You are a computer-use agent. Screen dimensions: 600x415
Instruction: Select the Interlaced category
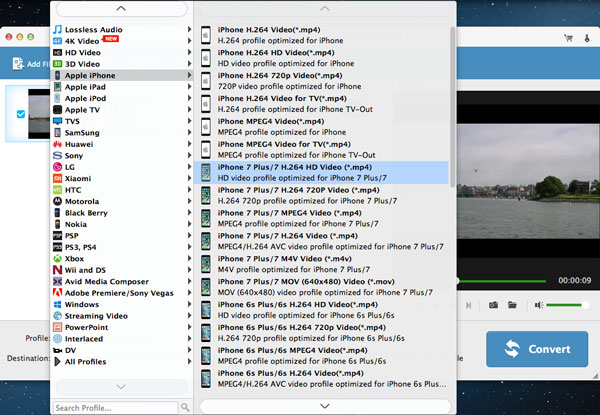[x=122, y=339]
